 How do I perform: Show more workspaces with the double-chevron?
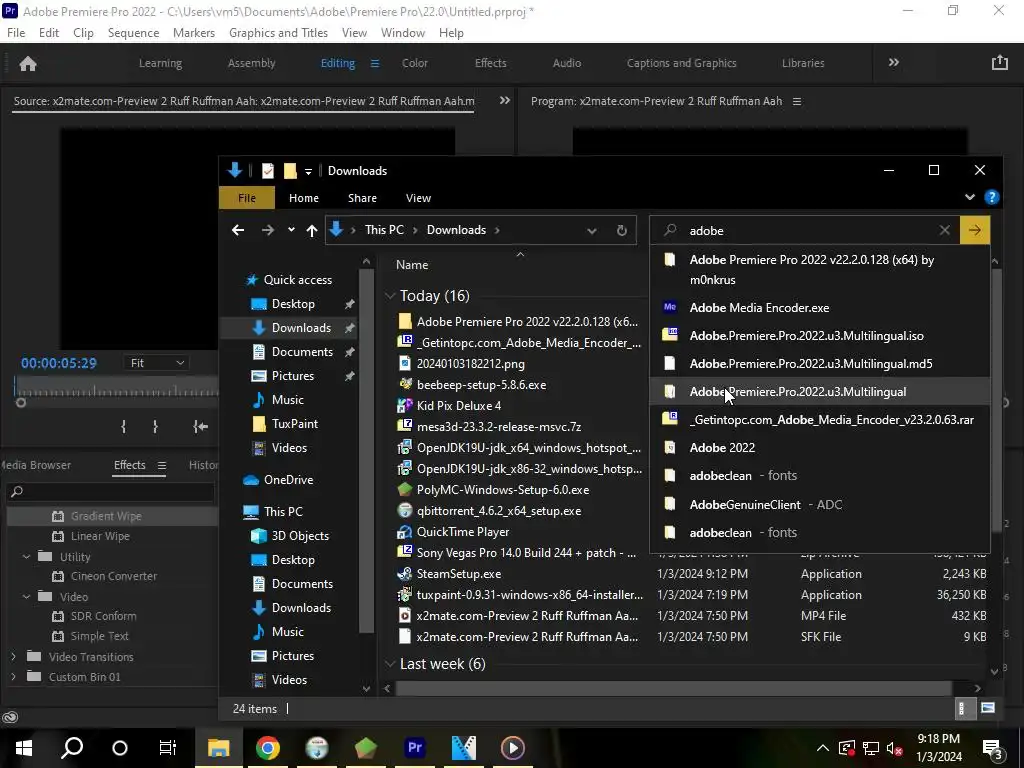(x=893, y=62)
